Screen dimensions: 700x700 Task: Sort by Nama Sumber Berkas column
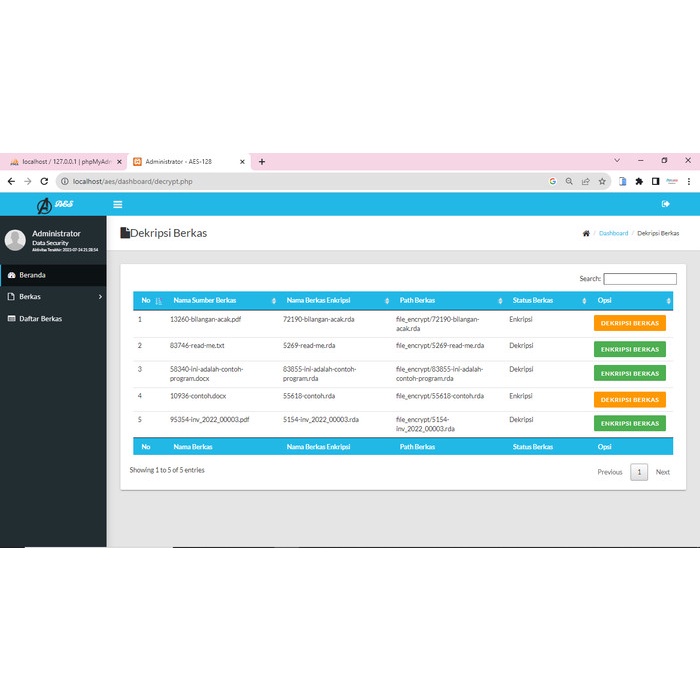click(222, 300)
